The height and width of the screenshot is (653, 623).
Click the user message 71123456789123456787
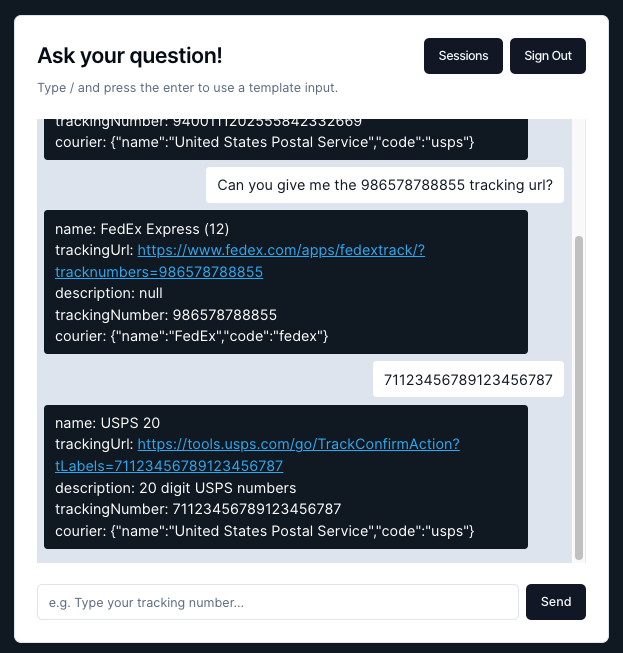point(468,380)
